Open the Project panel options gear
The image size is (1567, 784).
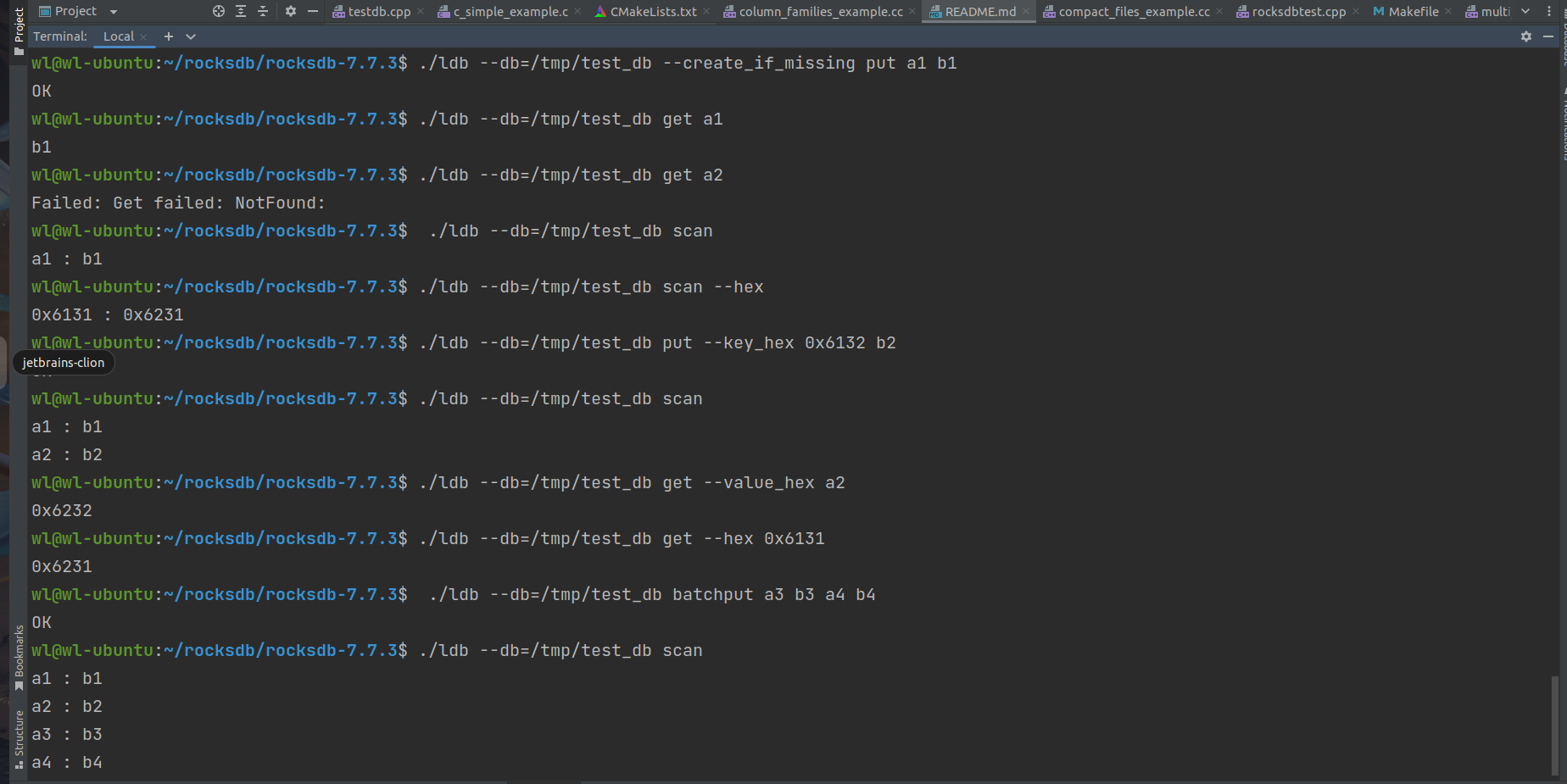pos(289,11)
